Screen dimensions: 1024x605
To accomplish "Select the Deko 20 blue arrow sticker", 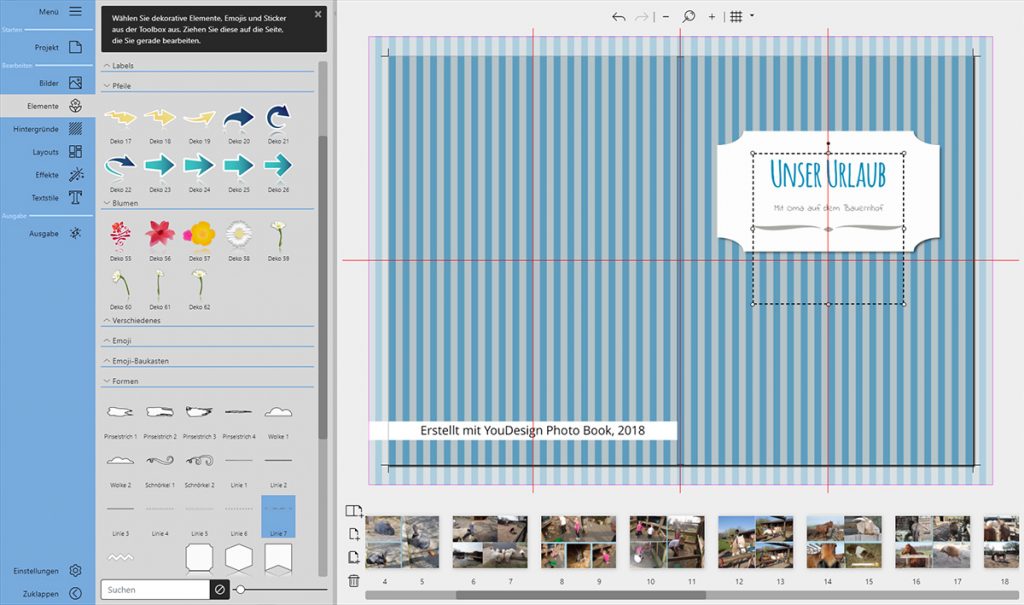I will [x=238, y=119].
